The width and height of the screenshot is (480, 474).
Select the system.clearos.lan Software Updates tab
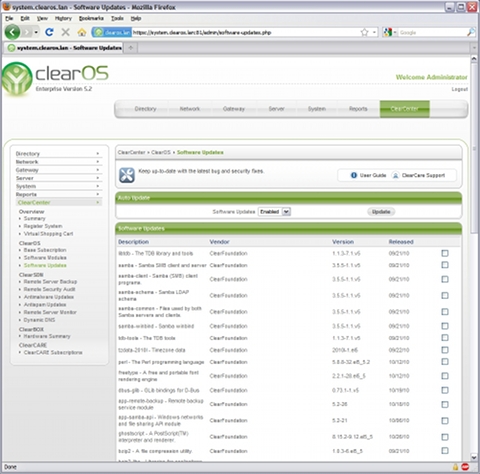(64, 48)
